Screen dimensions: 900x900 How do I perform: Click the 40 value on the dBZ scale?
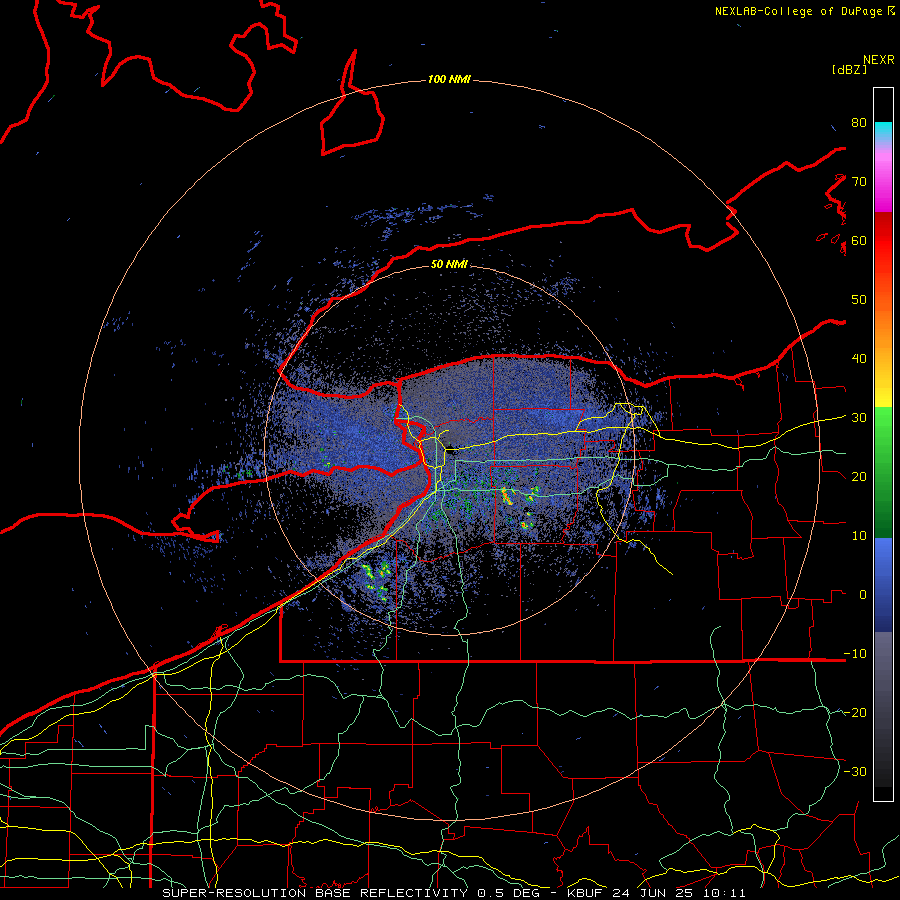point(859,358)
